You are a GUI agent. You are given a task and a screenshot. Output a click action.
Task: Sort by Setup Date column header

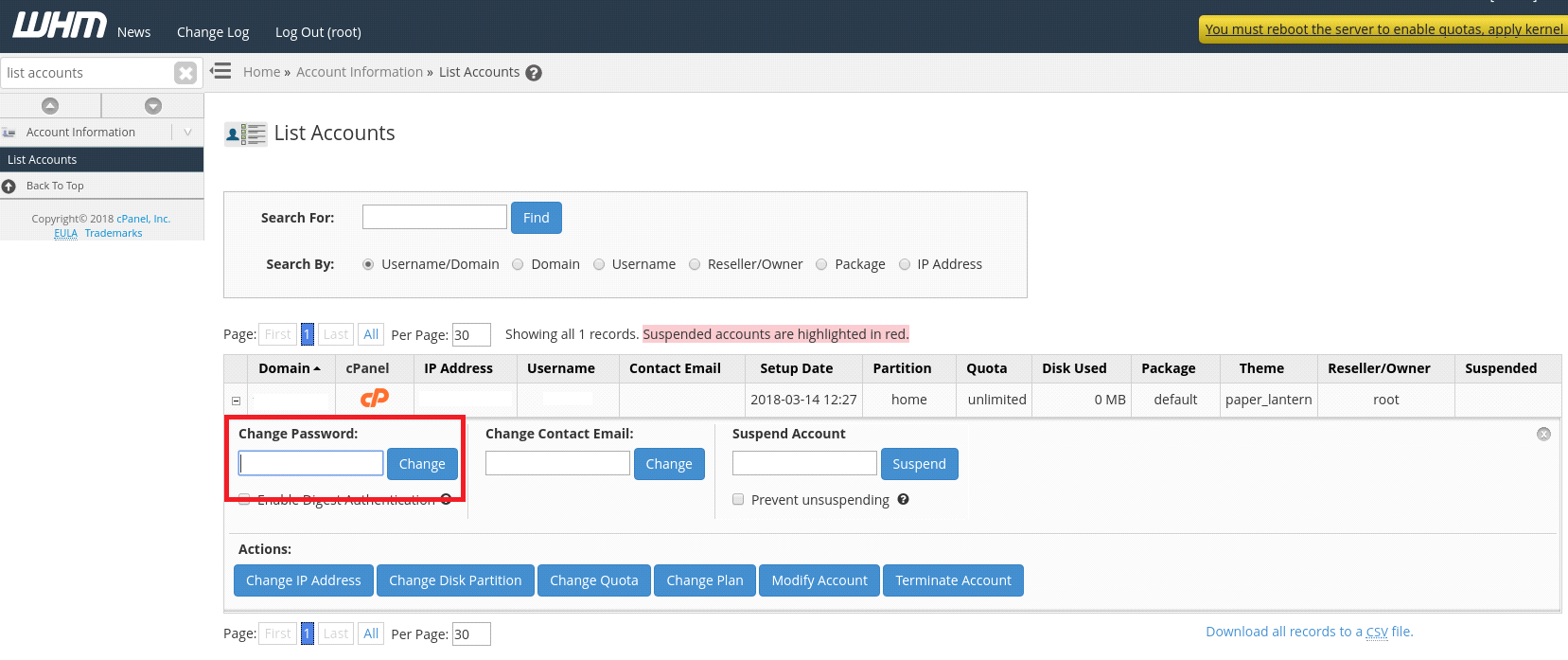coord(797,368)
